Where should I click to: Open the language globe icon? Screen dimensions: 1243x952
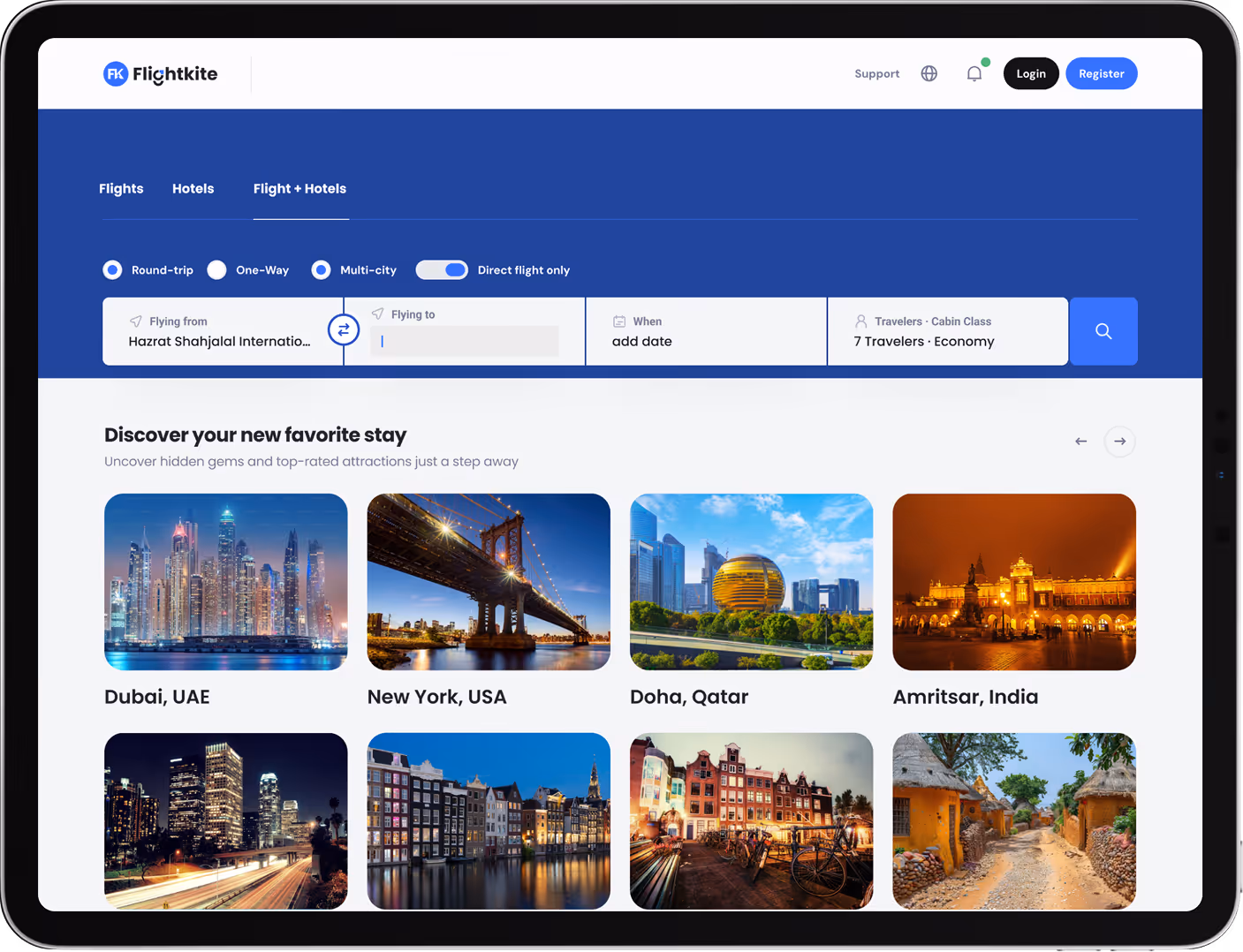coord(928,74)
